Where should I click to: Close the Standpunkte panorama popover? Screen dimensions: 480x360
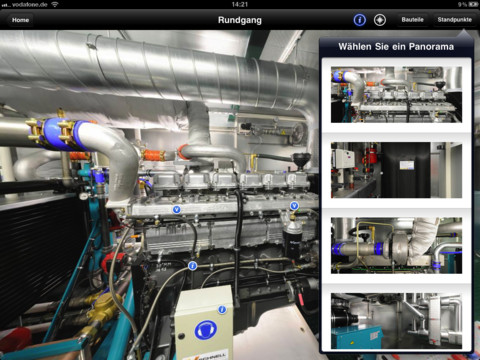[454, 20]
